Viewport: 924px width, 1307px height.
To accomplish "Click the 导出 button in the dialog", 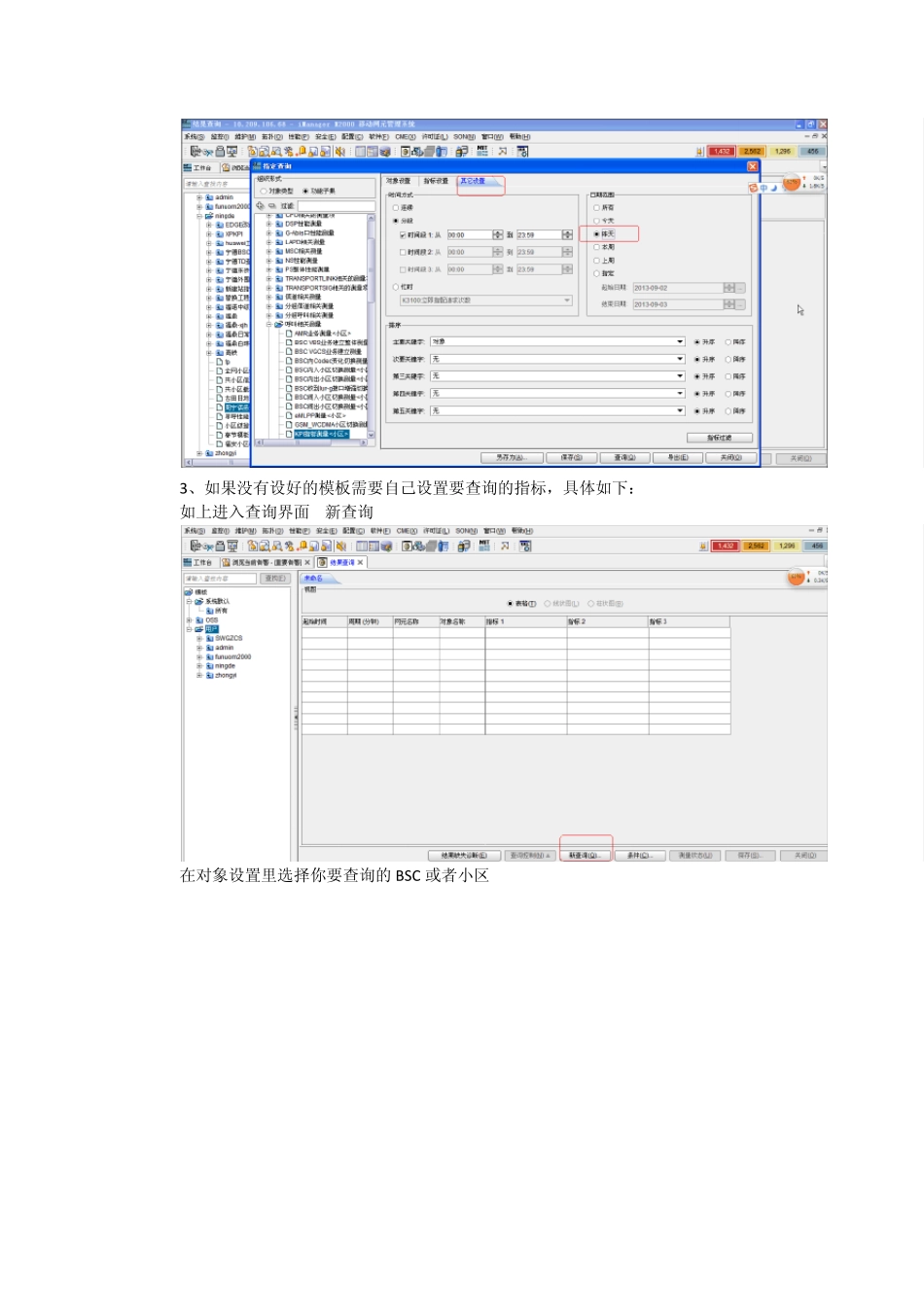I will tap(677, 457).
